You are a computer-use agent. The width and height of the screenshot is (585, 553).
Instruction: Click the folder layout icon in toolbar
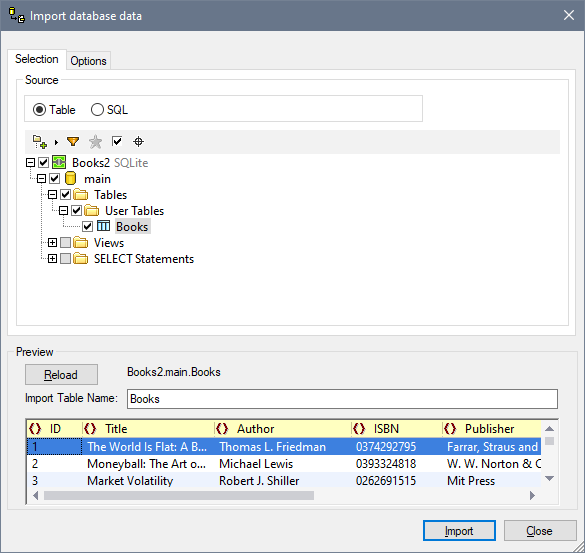point(40,142)
